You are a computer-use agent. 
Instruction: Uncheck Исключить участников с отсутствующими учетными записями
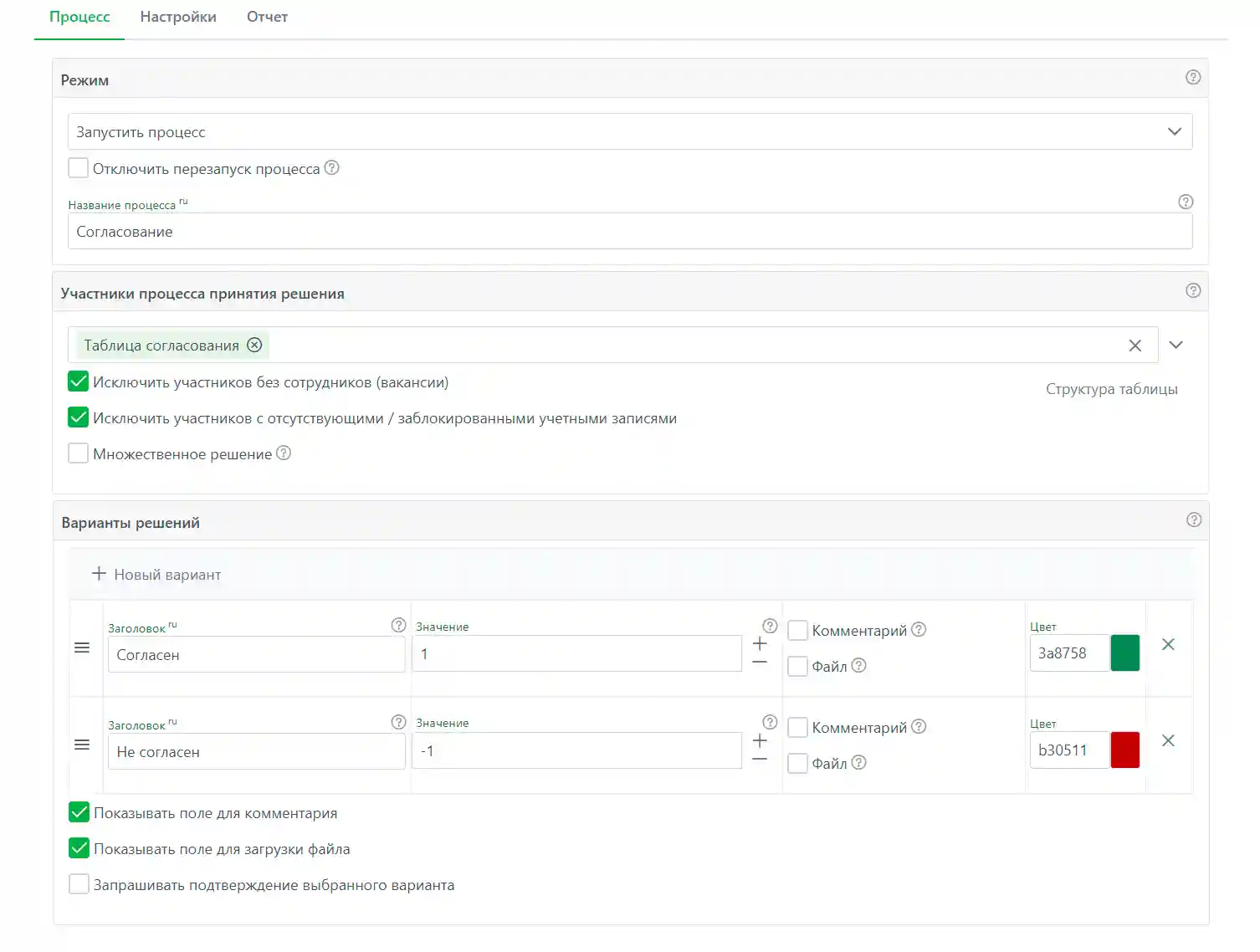pos(78,417)
